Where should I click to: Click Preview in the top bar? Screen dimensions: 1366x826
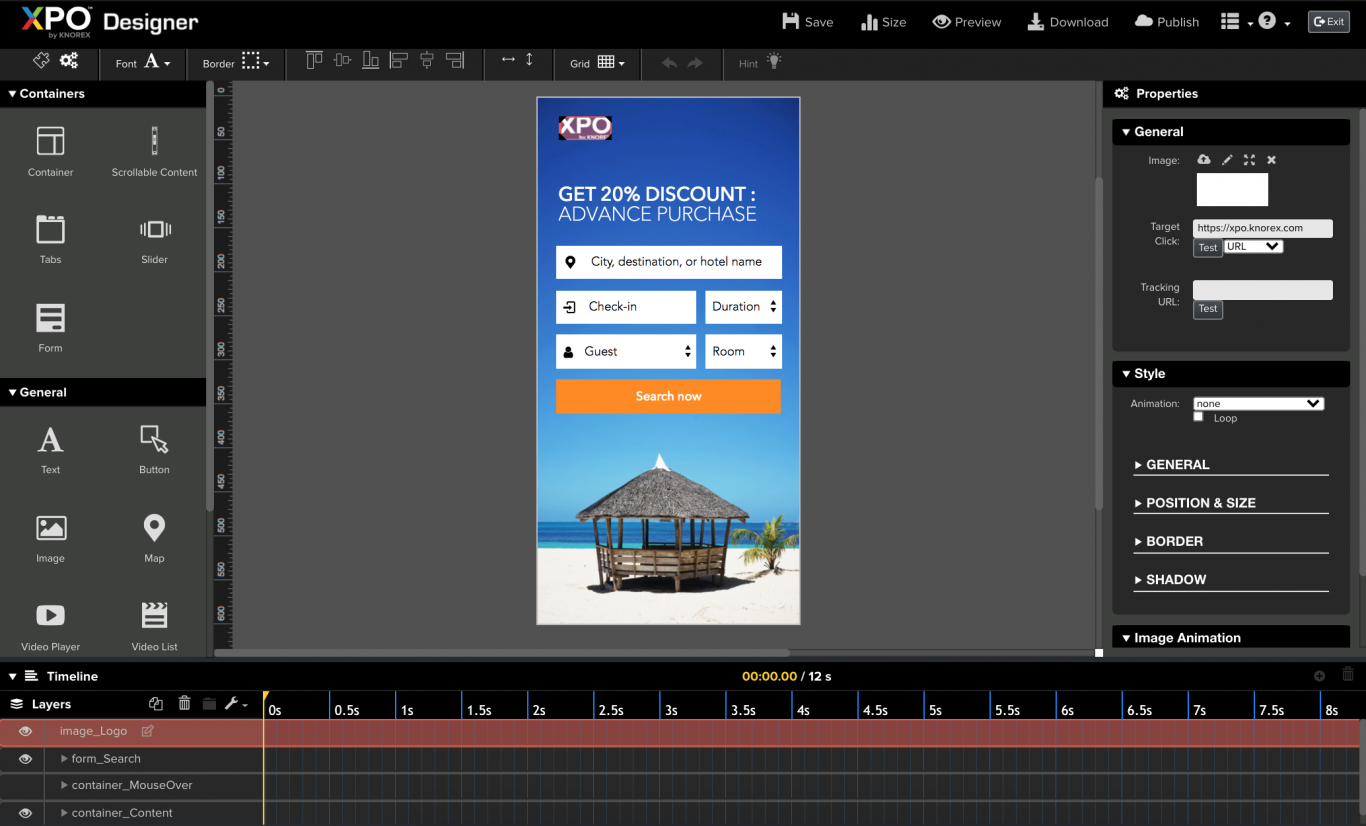pos(966,22)
